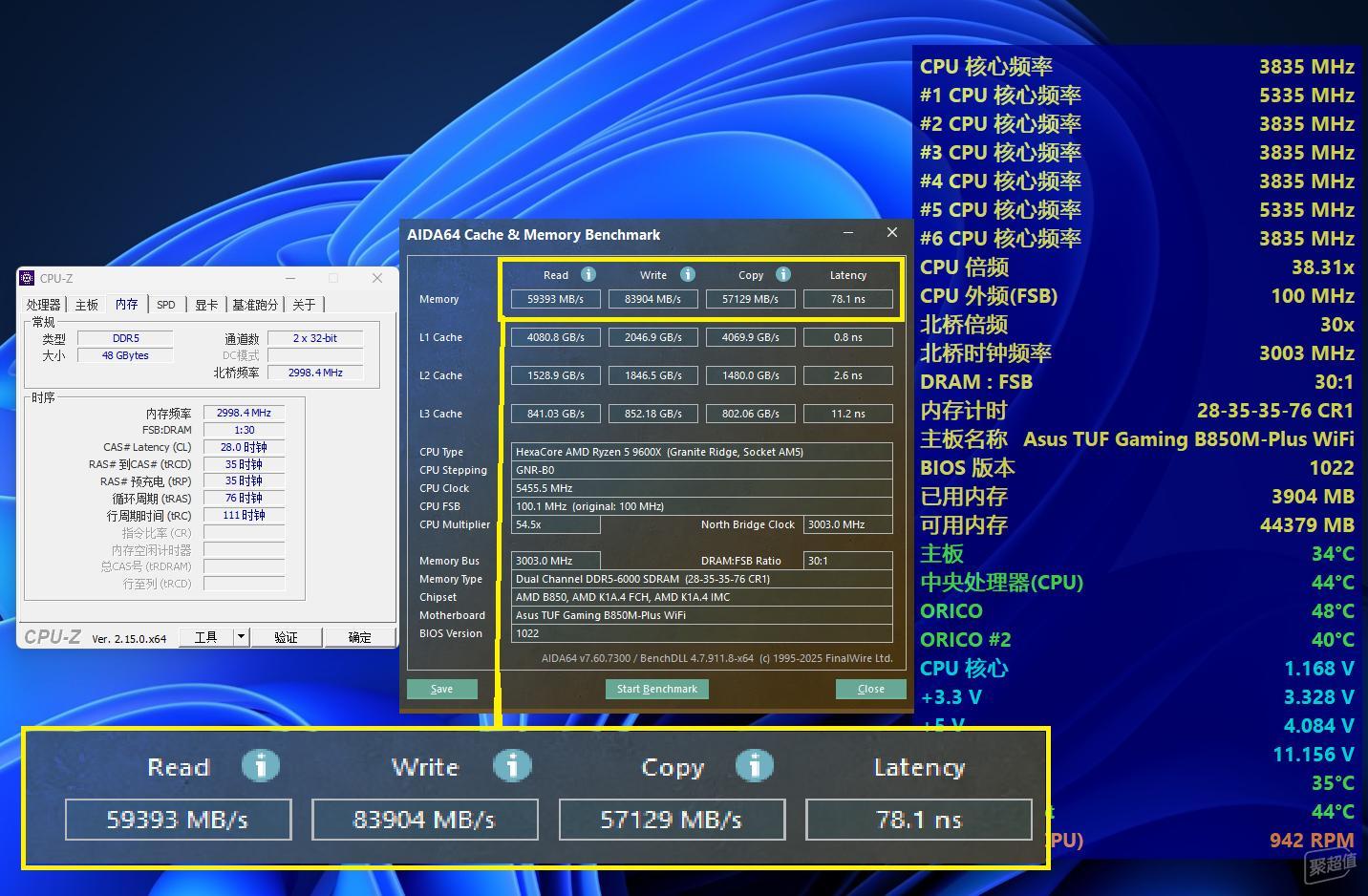Click the CPU Multiplier value 54.5x
1368x896 pixels.
pos(556,524)
